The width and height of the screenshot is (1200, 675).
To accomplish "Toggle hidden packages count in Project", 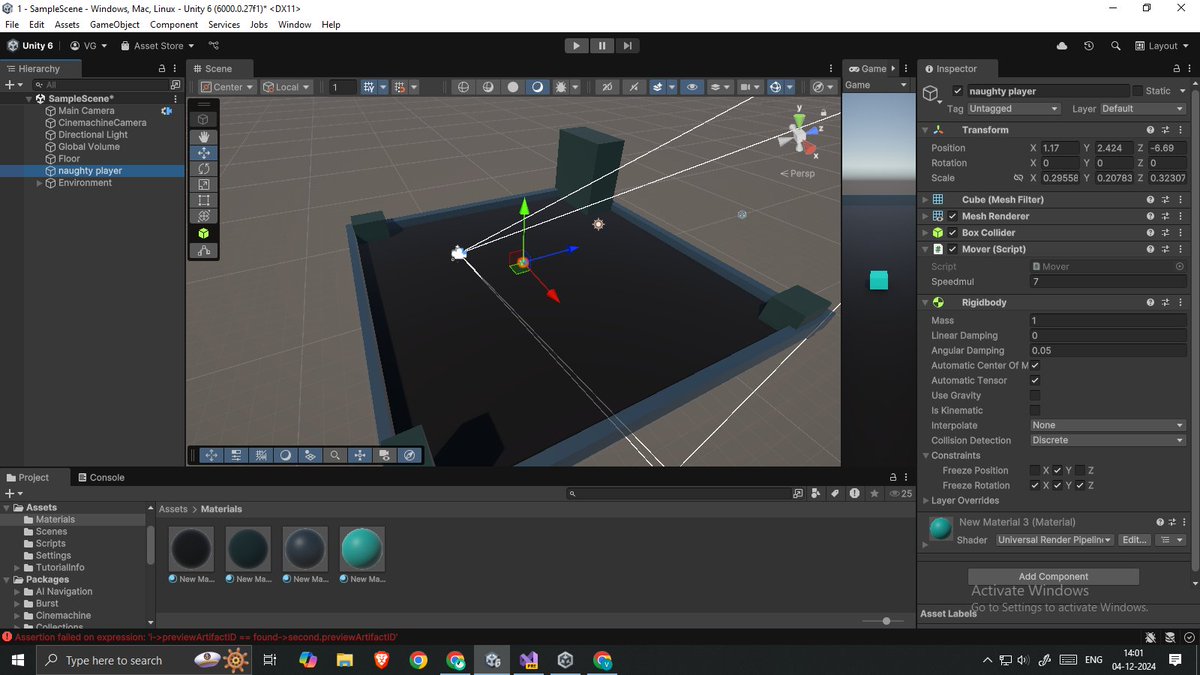I will [901, 493].
